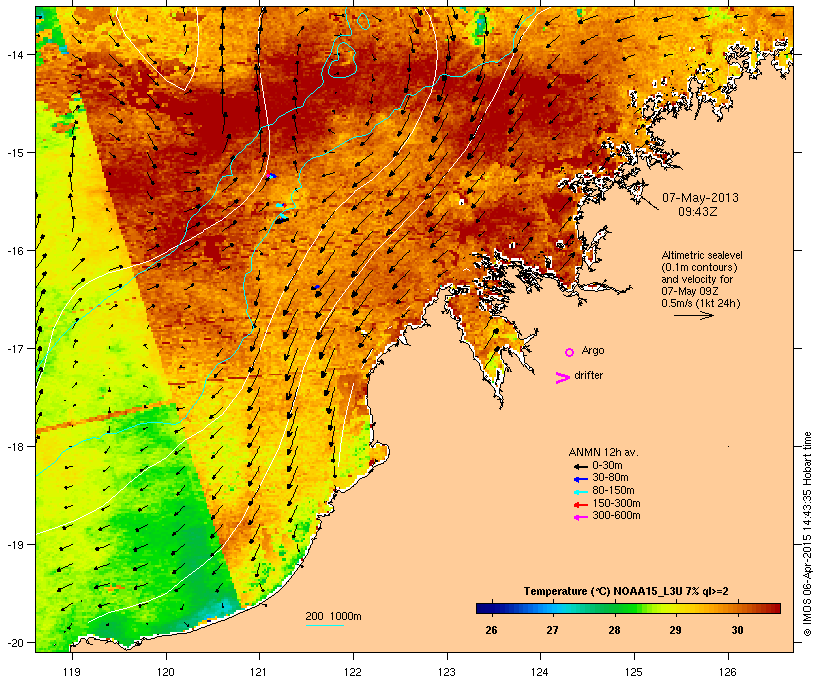Click the 'ANMN 12h av.' heading
The image size is (820, 680).
[x=603, y=452]
